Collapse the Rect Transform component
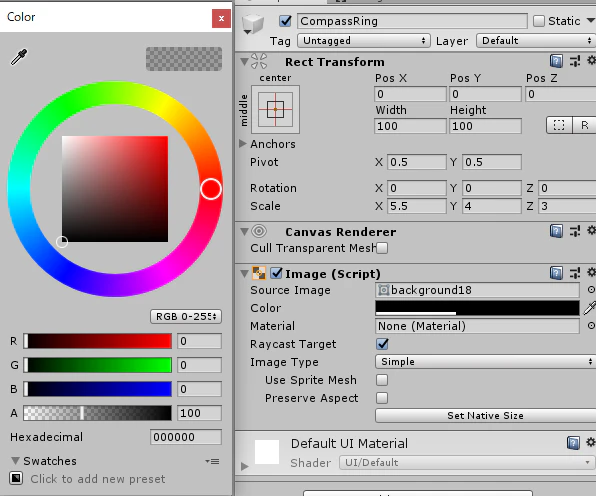This screenshot has width=596, height=496. [x=244, y=61]
